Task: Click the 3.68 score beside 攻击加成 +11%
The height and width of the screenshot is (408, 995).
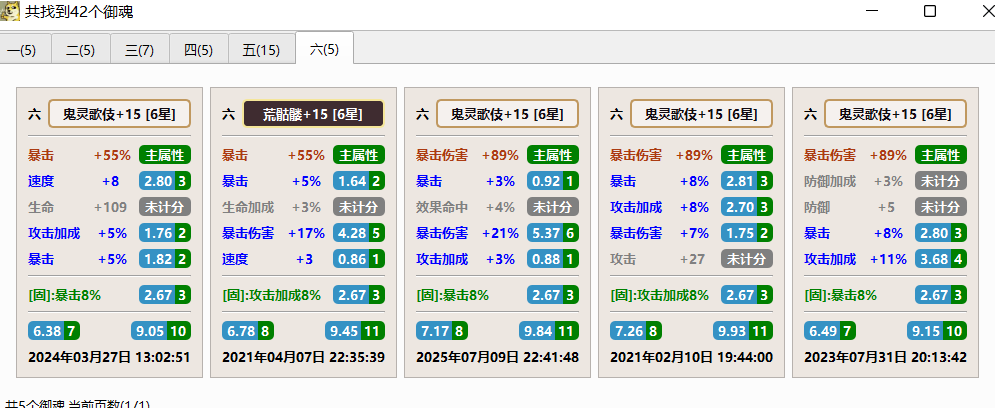Action: (x=940, y=259)
